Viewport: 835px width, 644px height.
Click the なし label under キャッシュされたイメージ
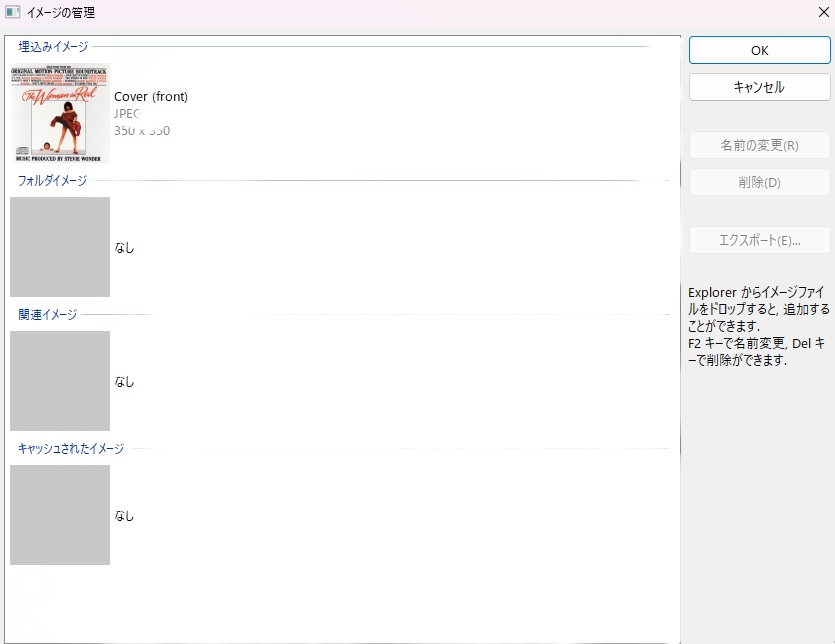pyautogui.click(x=124, y=516)
